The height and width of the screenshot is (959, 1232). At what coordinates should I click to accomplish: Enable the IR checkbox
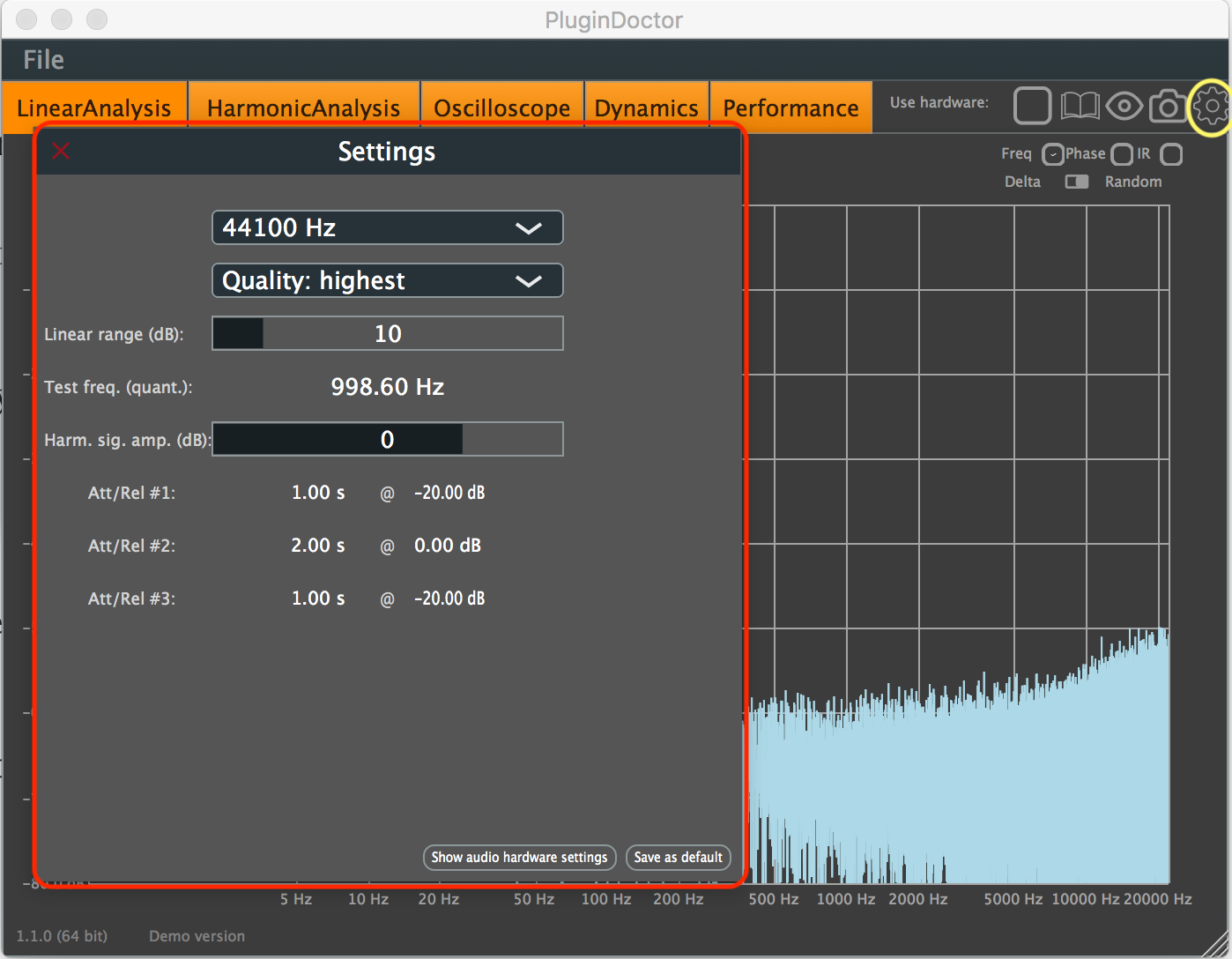[x=1171, y=155]
